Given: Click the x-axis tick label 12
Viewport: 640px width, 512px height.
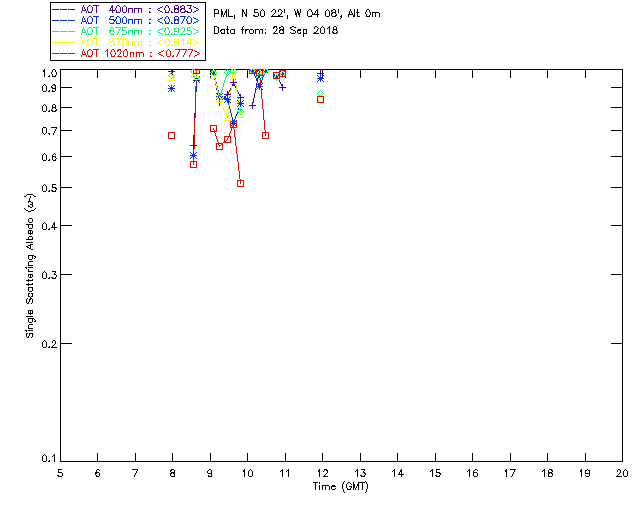Looking at the screenshot, I should pos(322,473).
